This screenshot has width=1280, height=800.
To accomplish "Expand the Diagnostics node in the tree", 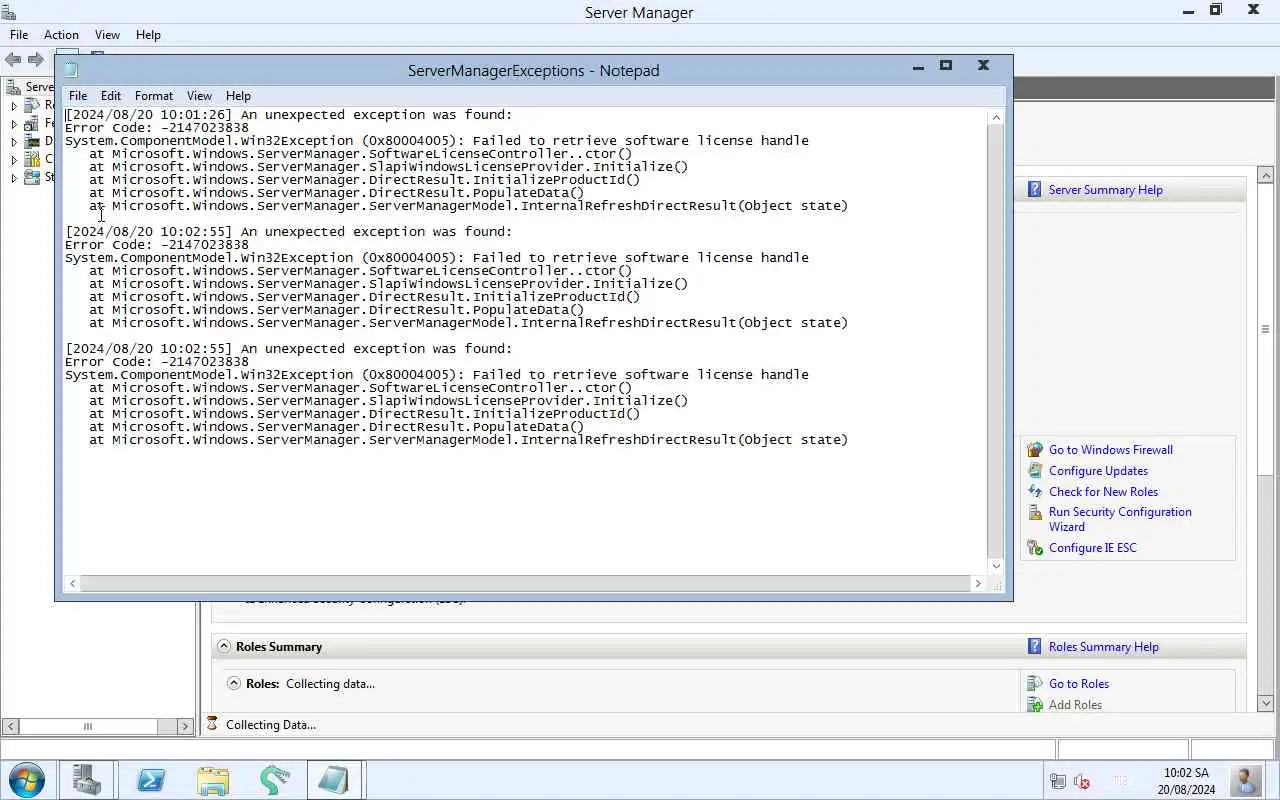I will coord(14,141).
